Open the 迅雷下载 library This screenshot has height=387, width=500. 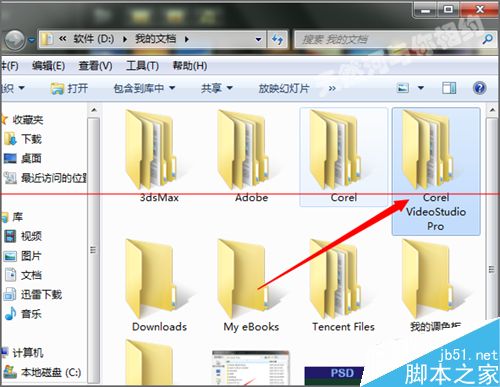(x=33, y=294)
